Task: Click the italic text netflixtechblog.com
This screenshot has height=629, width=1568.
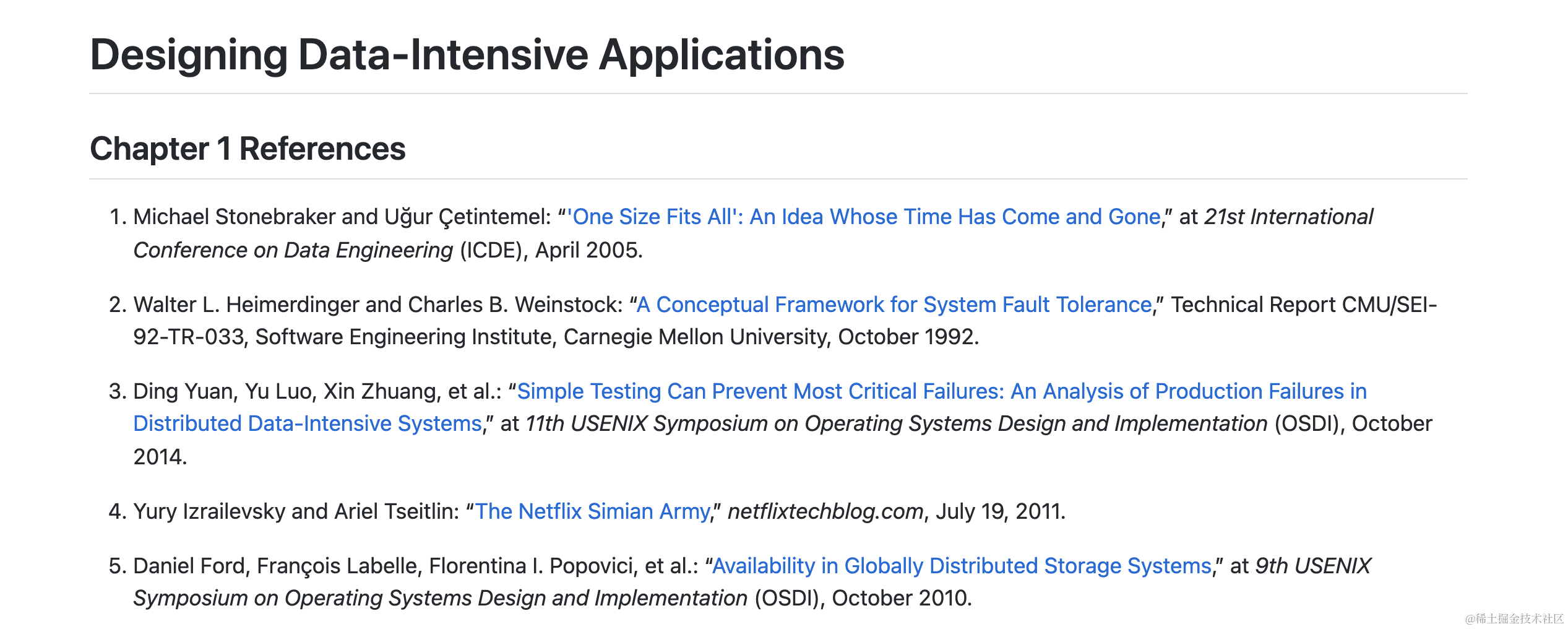Action: [825, 511]
